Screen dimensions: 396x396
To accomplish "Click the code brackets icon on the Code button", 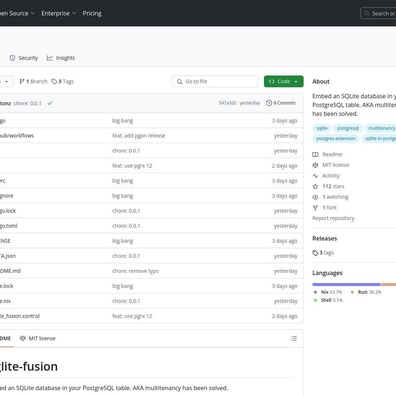I will [272, 81].
